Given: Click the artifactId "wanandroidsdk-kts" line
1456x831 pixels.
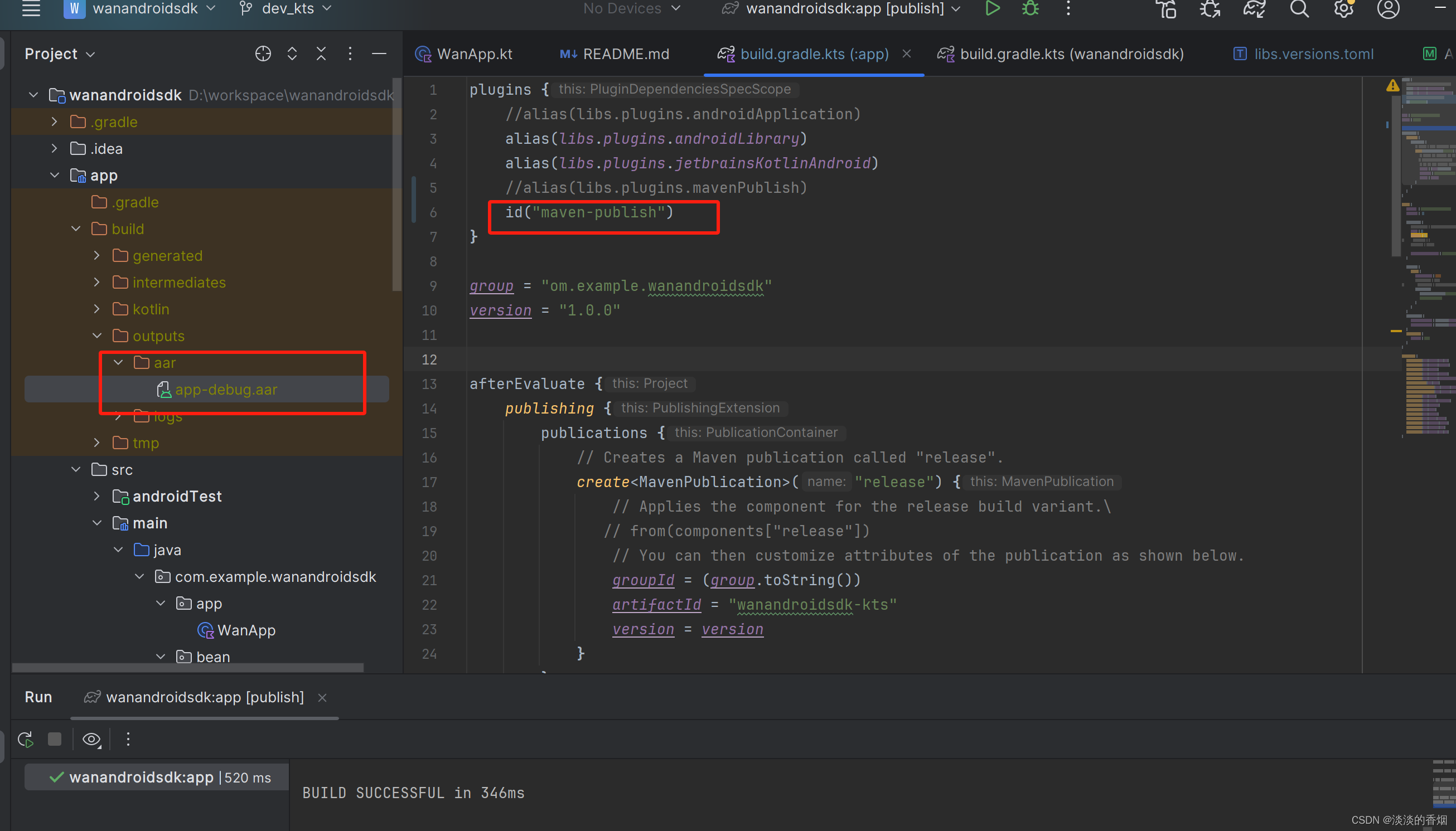Looking at the screenshot, I should point(754,605).
